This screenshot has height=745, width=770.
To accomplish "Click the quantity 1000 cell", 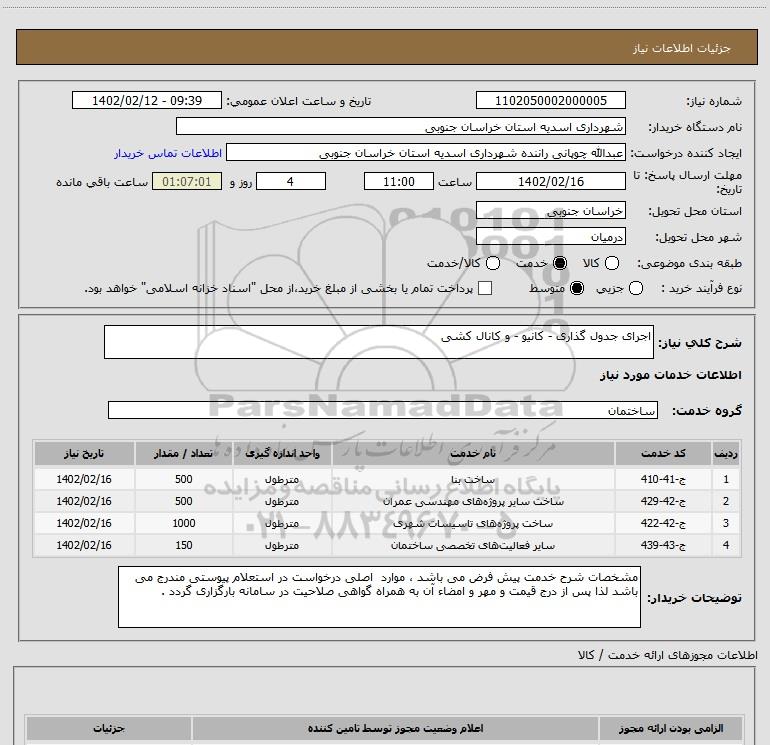I will point(184,523).
